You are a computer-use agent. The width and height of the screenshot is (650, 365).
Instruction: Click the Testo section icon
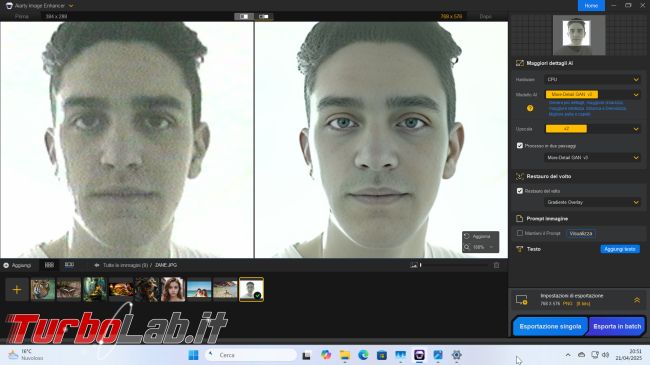click(519, 249)
